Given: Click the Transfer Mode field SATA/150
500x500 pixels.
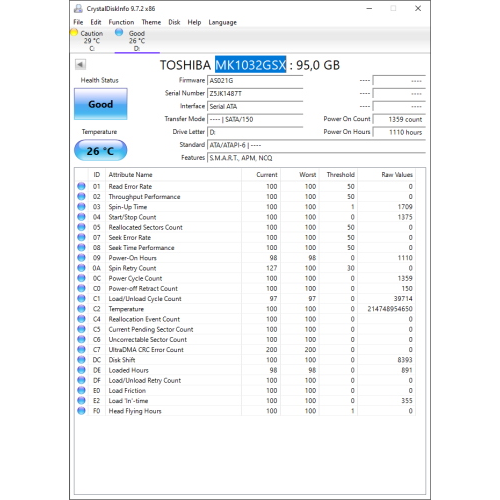Looking at the screenshot, I should (255, 119).
